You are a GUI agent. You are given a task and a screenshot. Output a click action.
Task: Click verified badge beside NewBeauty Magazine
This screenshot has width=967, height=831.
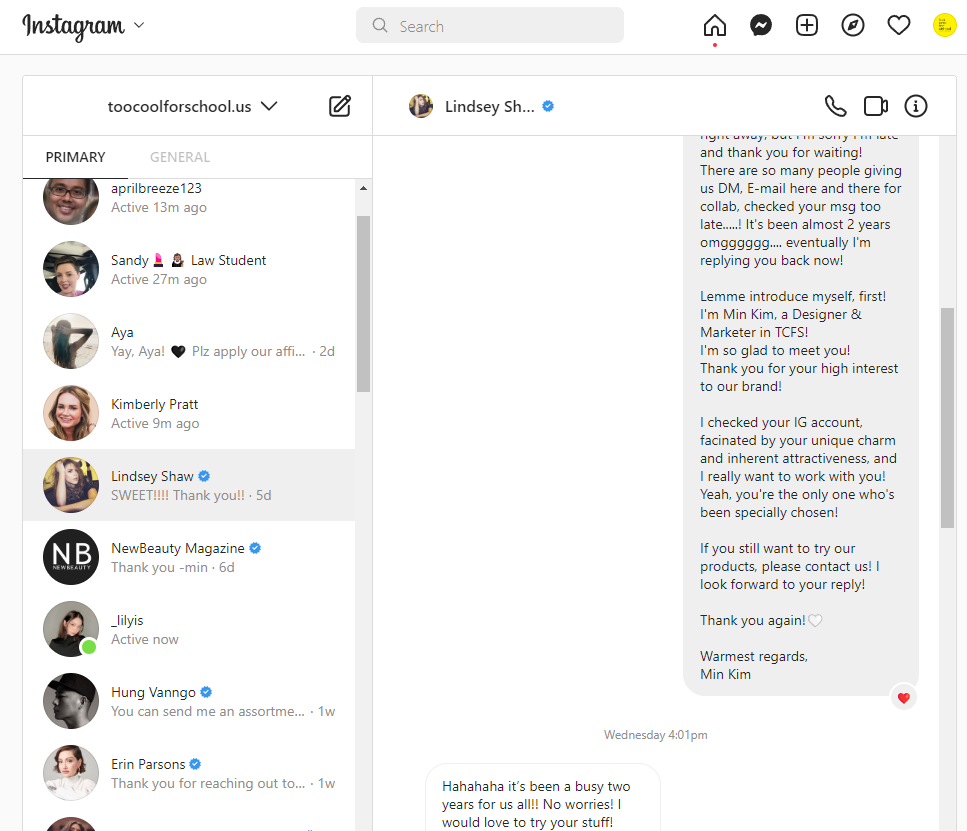(255, 548)
